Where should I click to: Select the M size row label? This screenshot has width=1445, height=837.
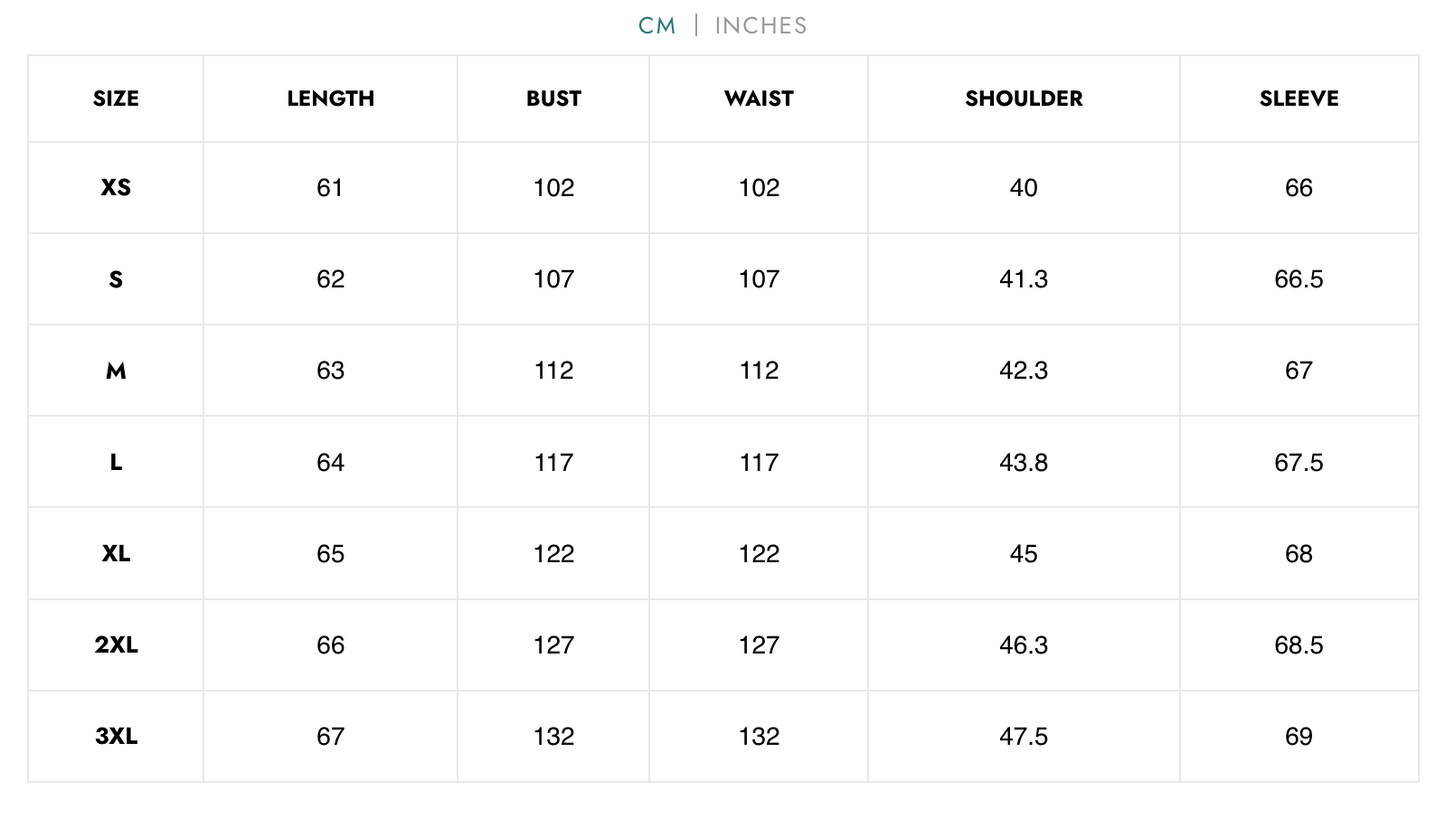[x=116, y=371]
